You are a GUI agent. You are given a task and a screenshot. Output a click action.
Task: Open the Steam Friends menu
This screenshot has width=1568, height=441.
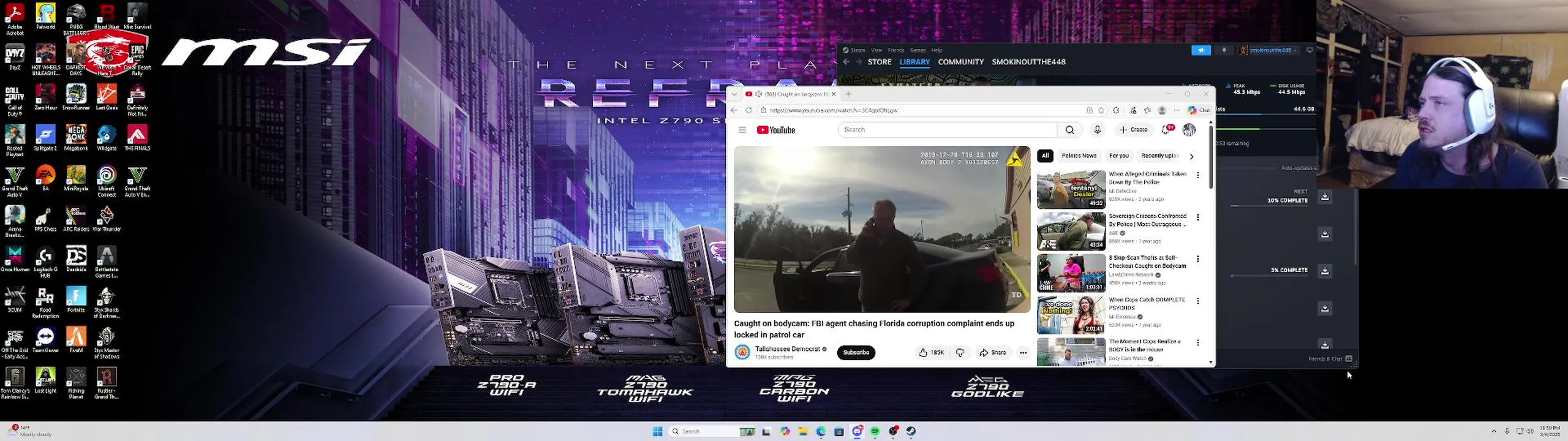click(x=896, y=50)
